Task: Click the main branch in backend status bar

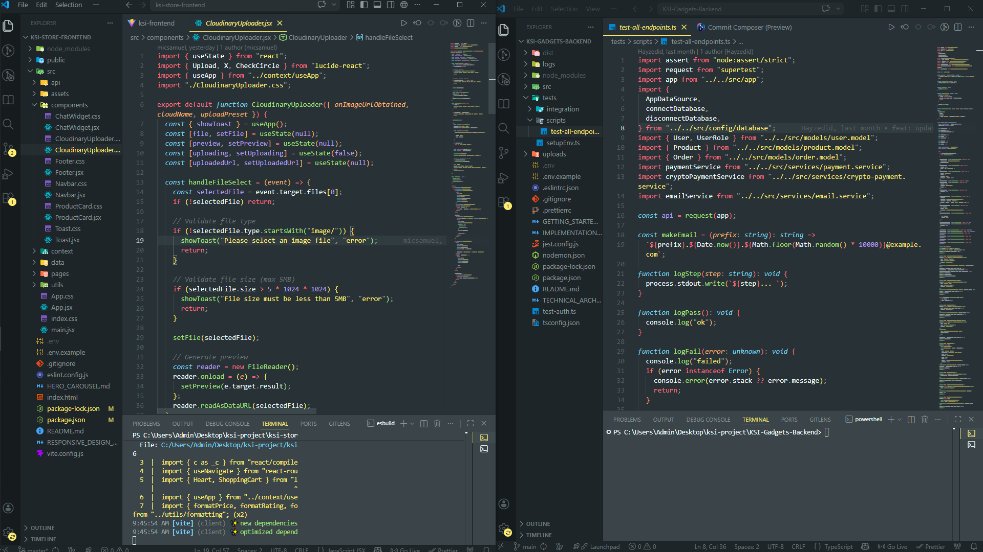Action: pyautogui.click(x=525, y=546)
